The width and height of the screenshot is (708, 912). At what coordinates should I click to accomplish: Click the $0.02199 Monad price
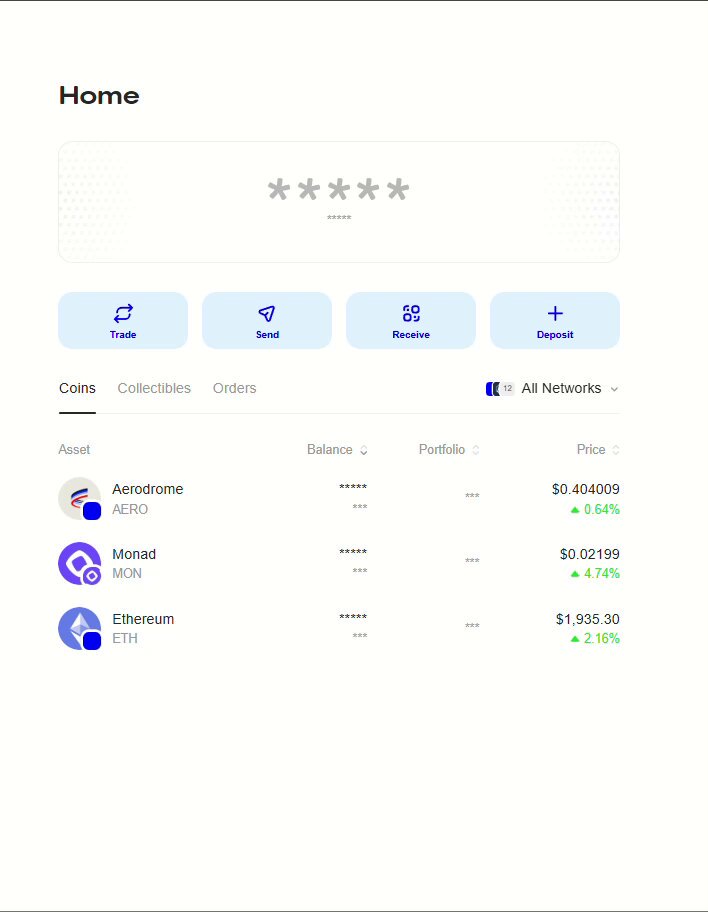click(x=589, y=554)
